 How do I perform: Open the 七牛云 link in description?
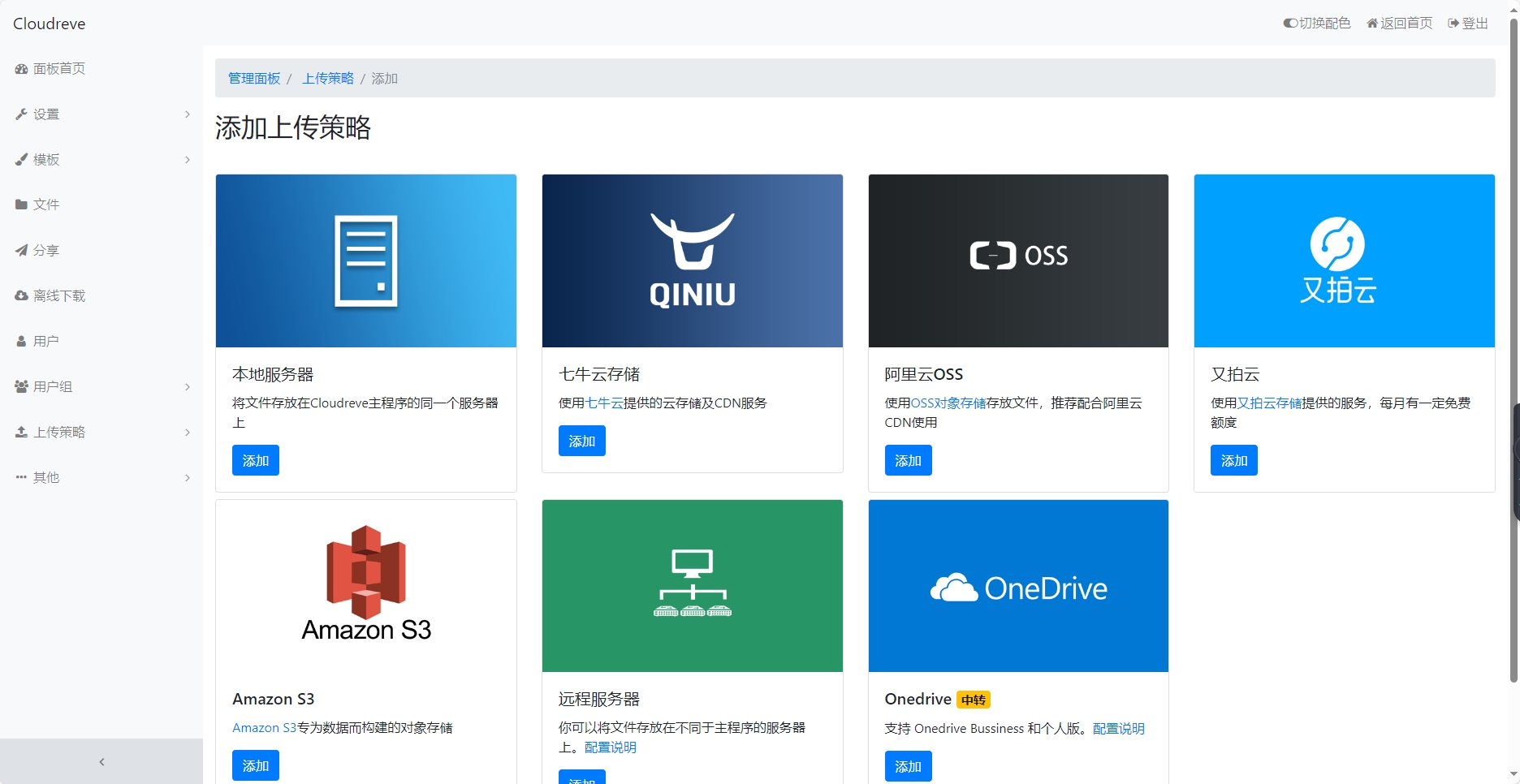(x=604, y=403)
